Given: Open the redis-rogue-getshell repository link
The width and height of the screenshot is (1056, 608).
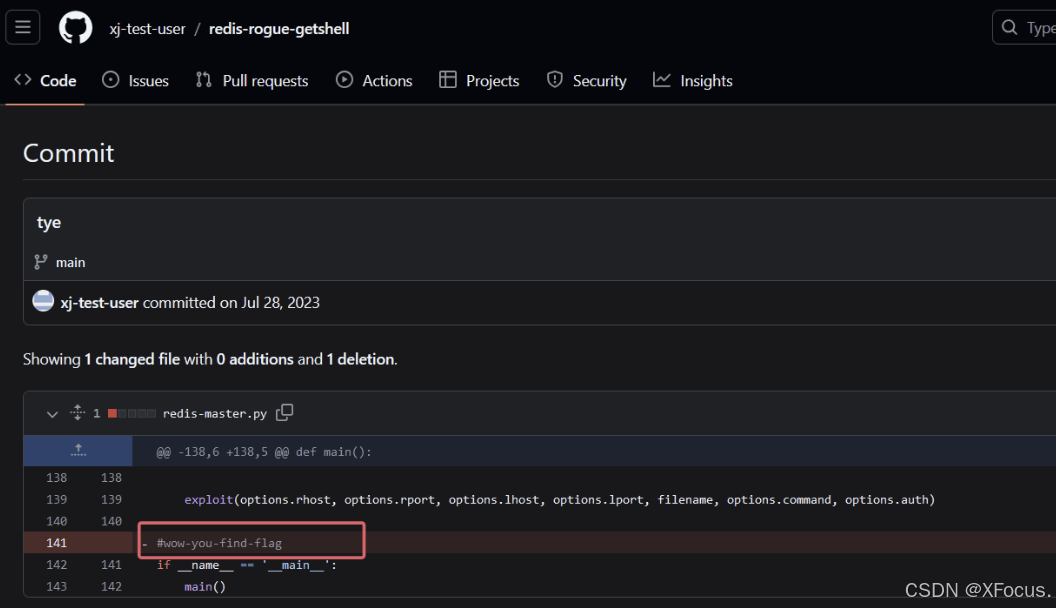Looking at the screenshot, I should tap(279, 29).
